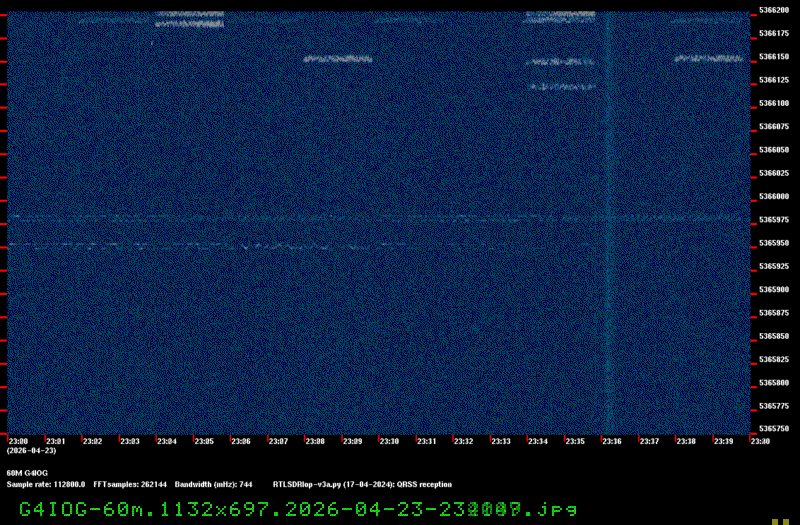Viewport: 800px width, 525px height.
Task: Pick the 23:12 time marker
Action: 463,441
